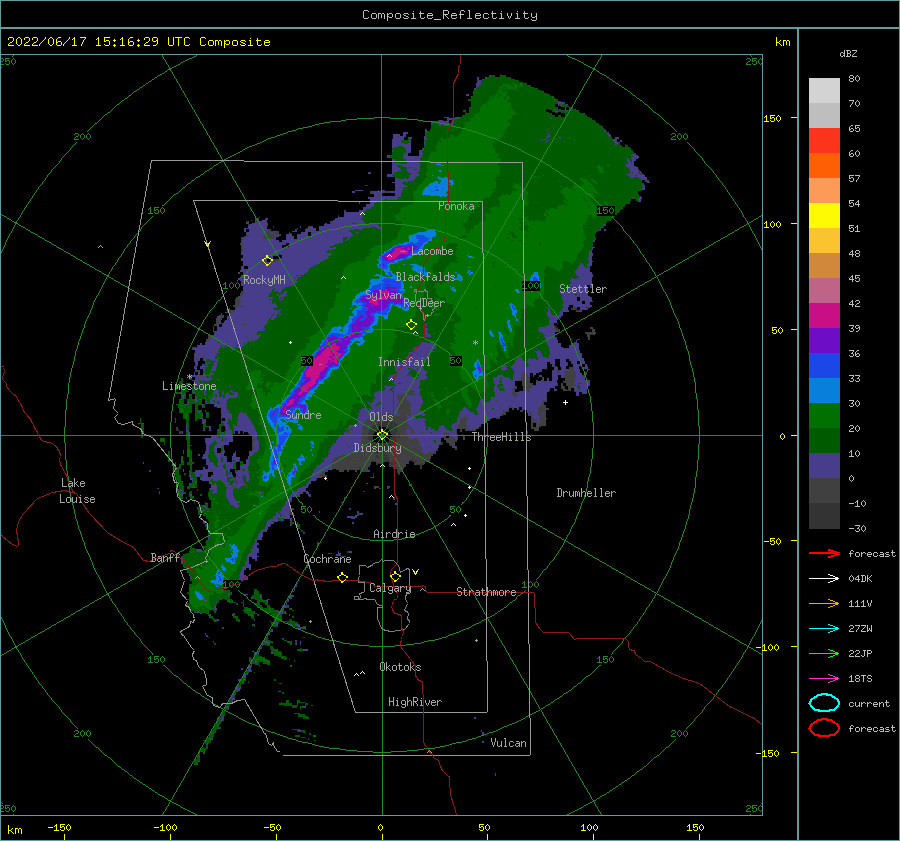Click the green 22JP arrow in the legend

pyautogui.click(x=824, y=653)
